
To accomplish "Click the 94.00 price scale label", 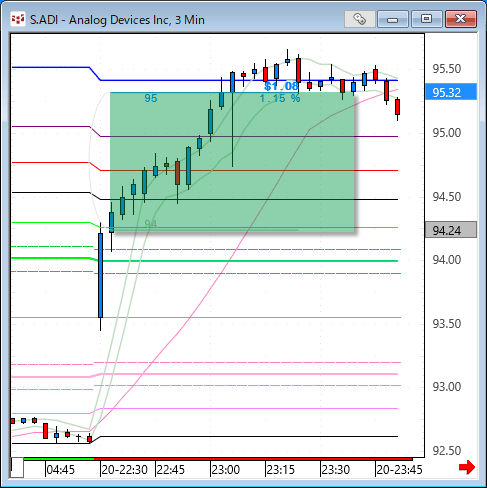I will [447, 260].
